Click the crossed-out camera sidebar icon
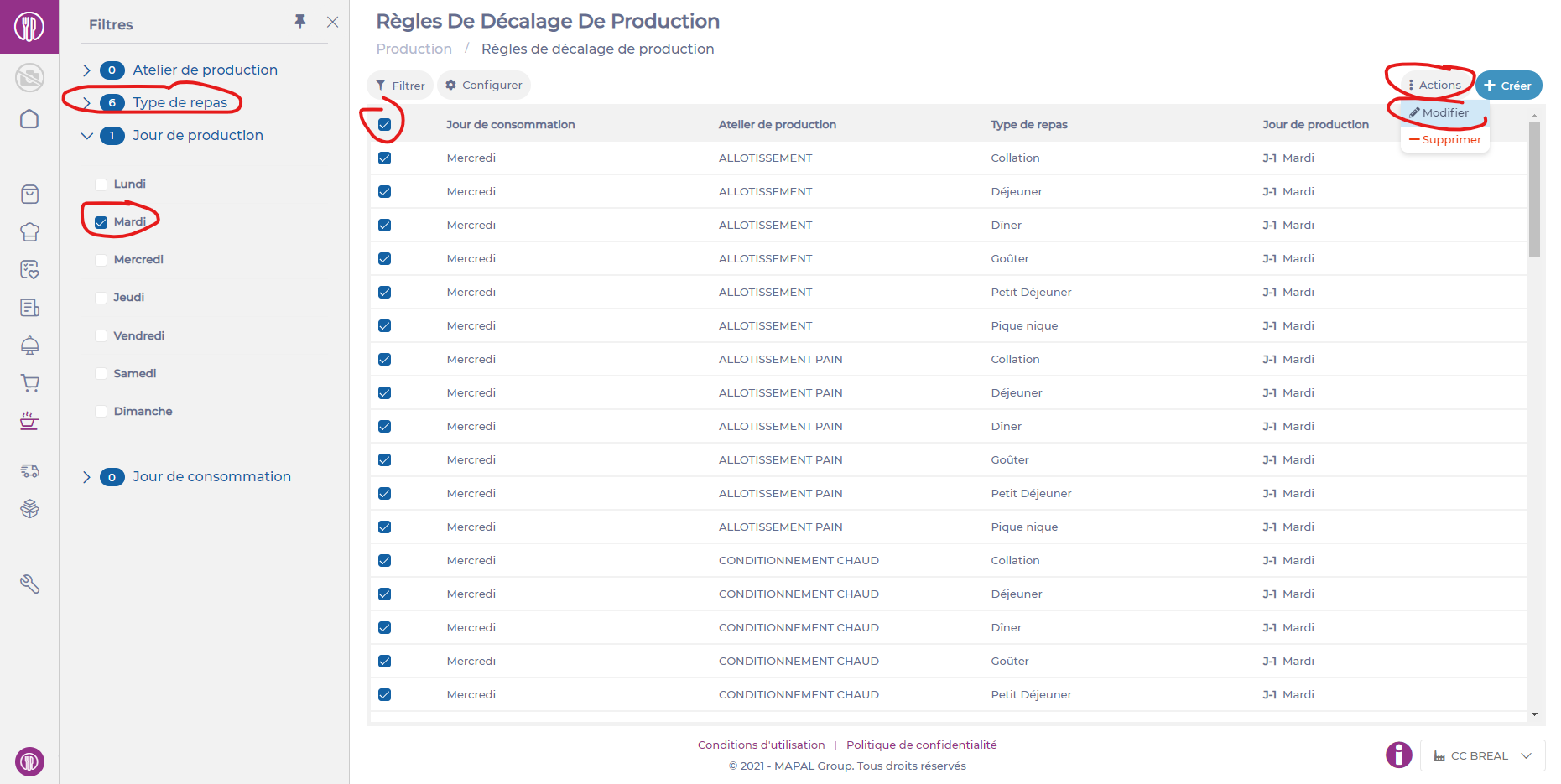1561x784 pixels. coord(29,78)
